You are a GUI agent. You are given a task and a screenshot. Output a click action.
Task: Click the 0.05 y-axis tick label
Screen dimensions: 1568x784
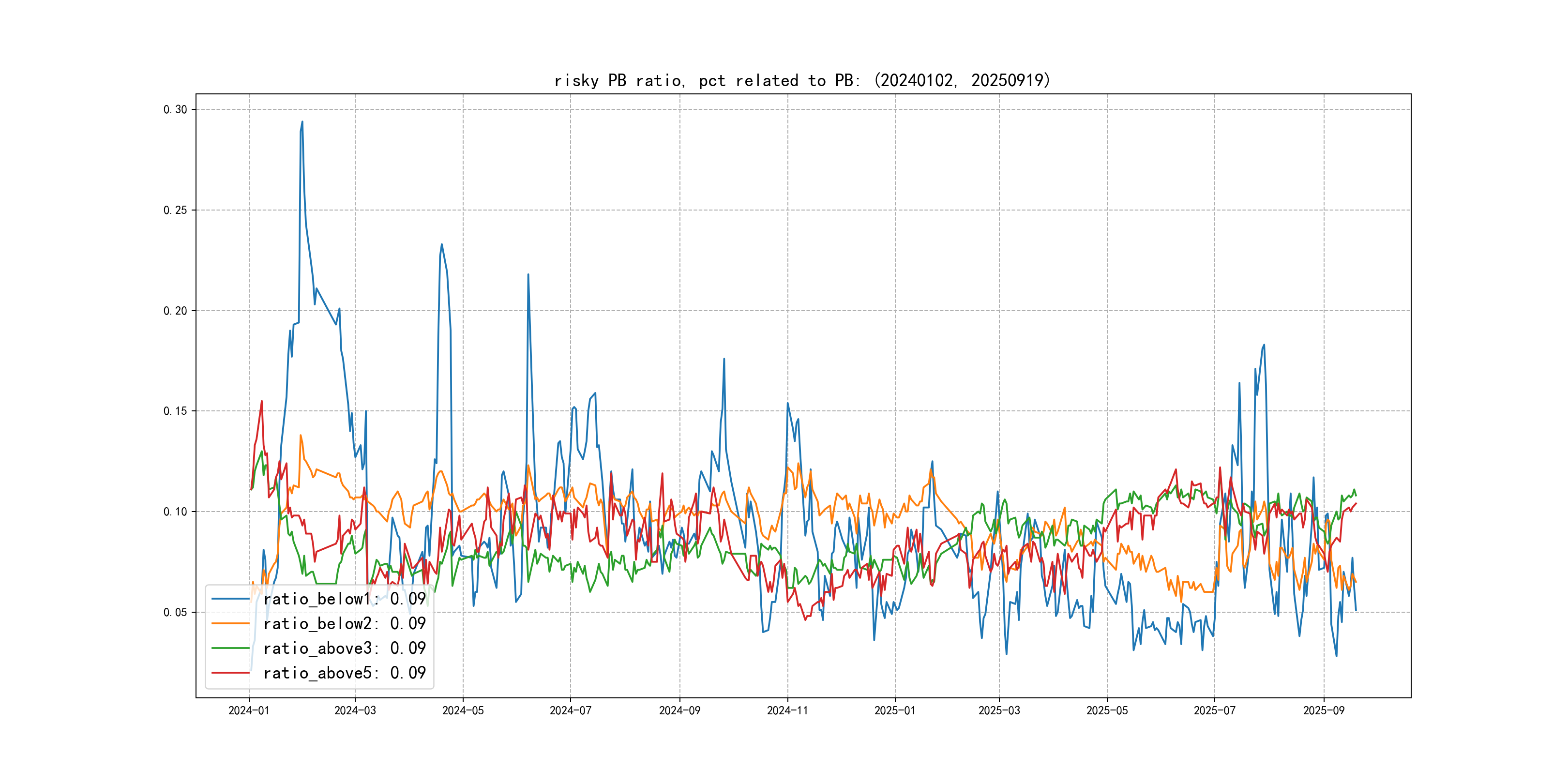175,612
